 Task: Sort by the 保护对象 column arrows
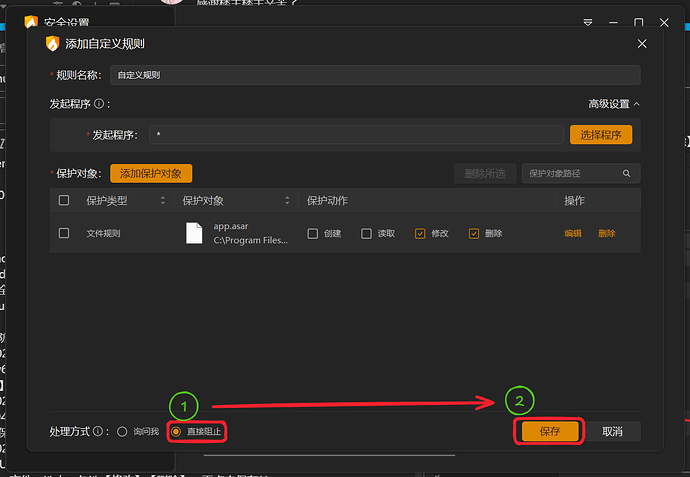[x=287, y=201]
